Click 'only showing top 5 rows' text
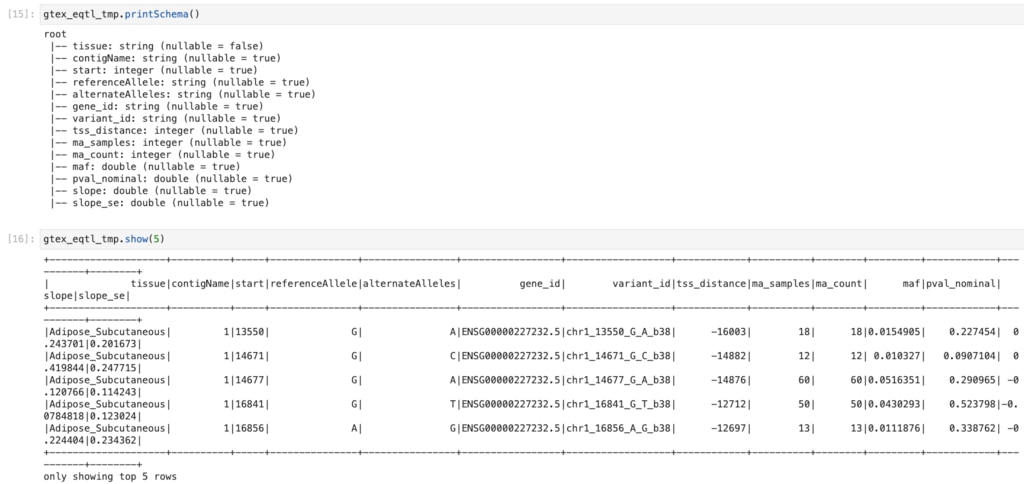1024x484 pixels. click(x=110, y=476)
